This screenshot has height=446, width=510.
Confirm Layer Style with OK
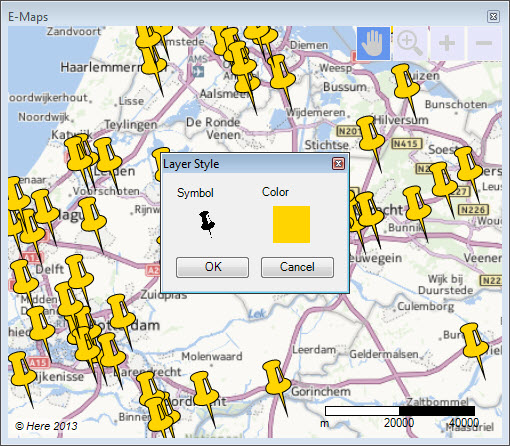(212, 267)
